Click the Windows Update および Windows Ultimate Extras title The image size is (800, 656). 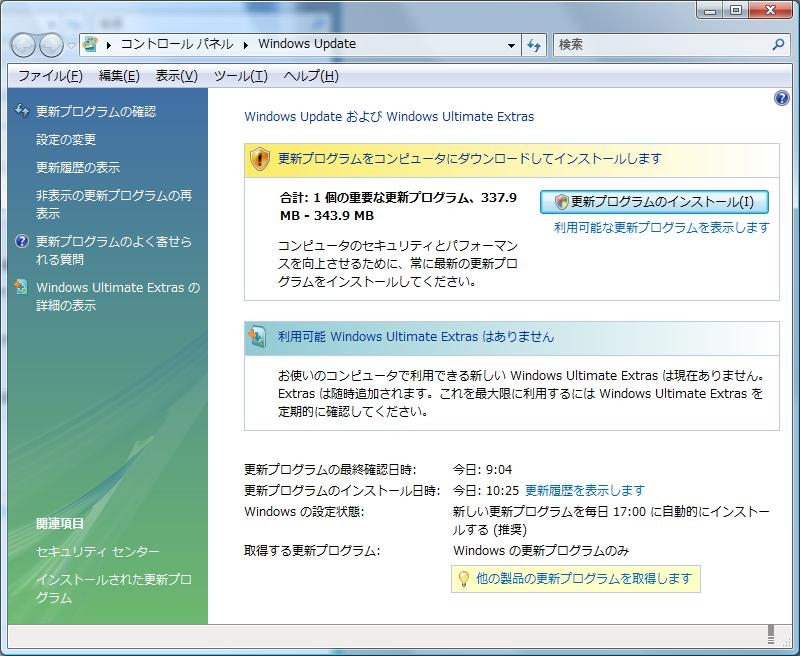389,116
